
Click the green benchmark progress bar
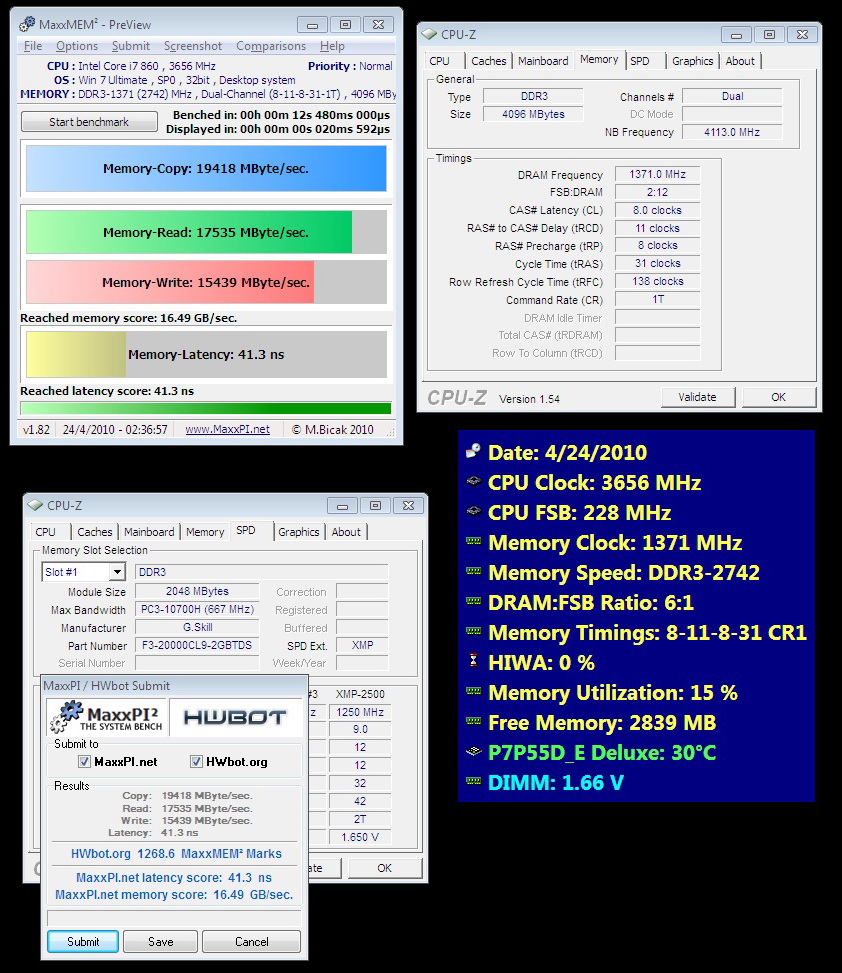pyautogui.click(x=206, y=408)
